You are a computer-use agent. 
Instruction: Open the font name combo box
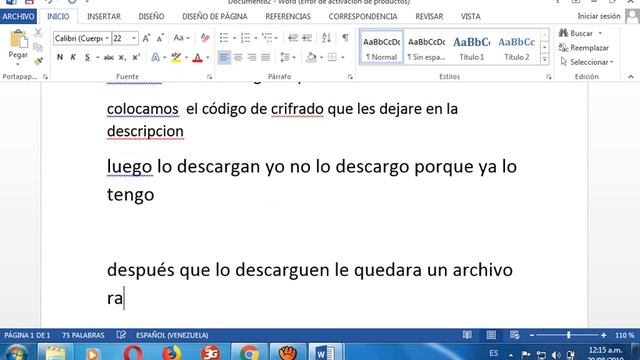tap(82, 38)
